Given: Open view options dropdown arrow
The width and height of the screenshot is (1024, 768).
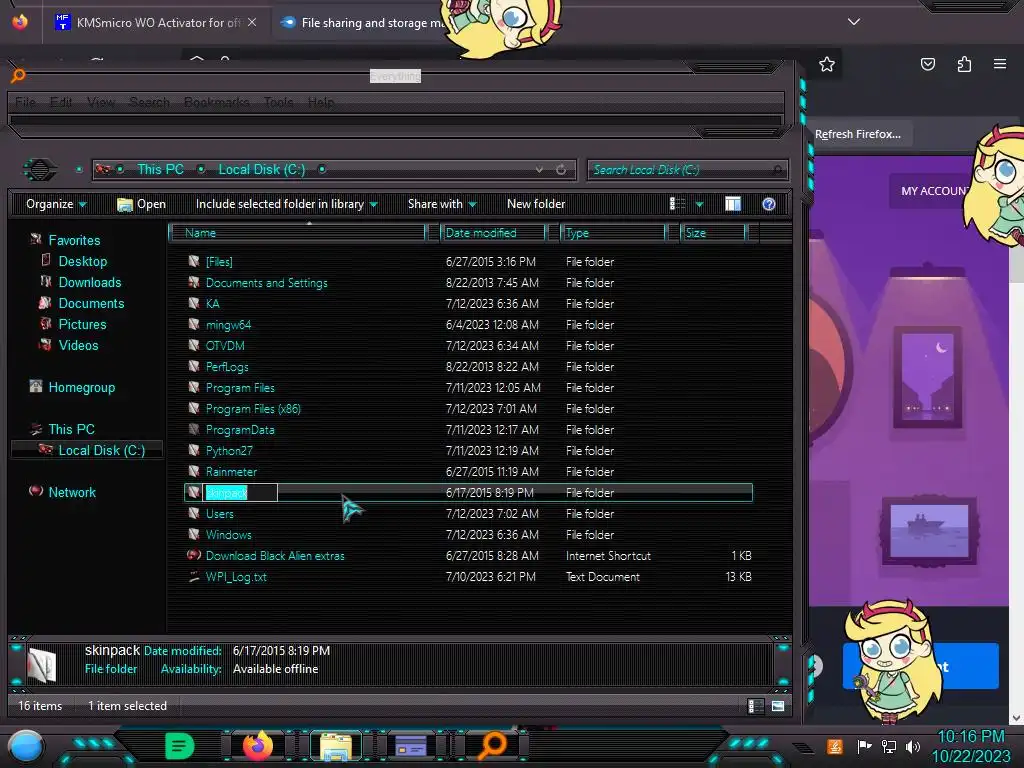Looking at the screenshot, I should (699, 204).
